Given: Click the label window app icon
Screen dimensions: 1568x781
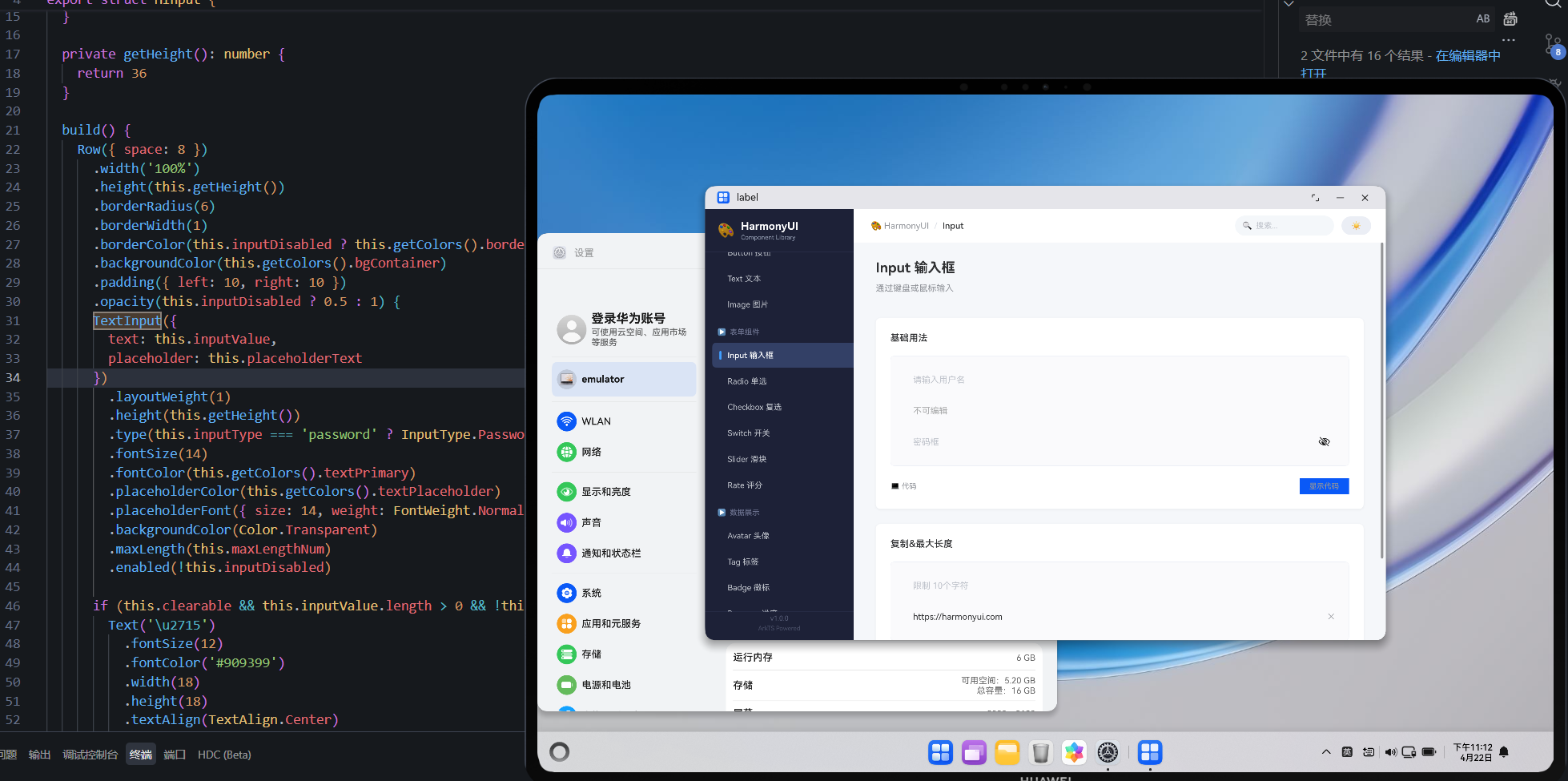Looking at the screenshot, I should point(723,197).
